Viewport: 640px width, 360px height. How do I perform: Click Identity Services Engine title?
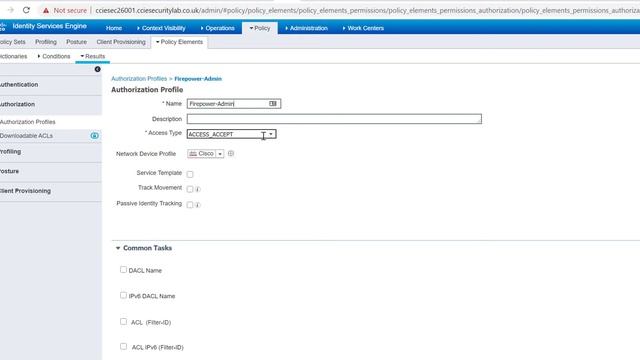[x=49, y=26]
